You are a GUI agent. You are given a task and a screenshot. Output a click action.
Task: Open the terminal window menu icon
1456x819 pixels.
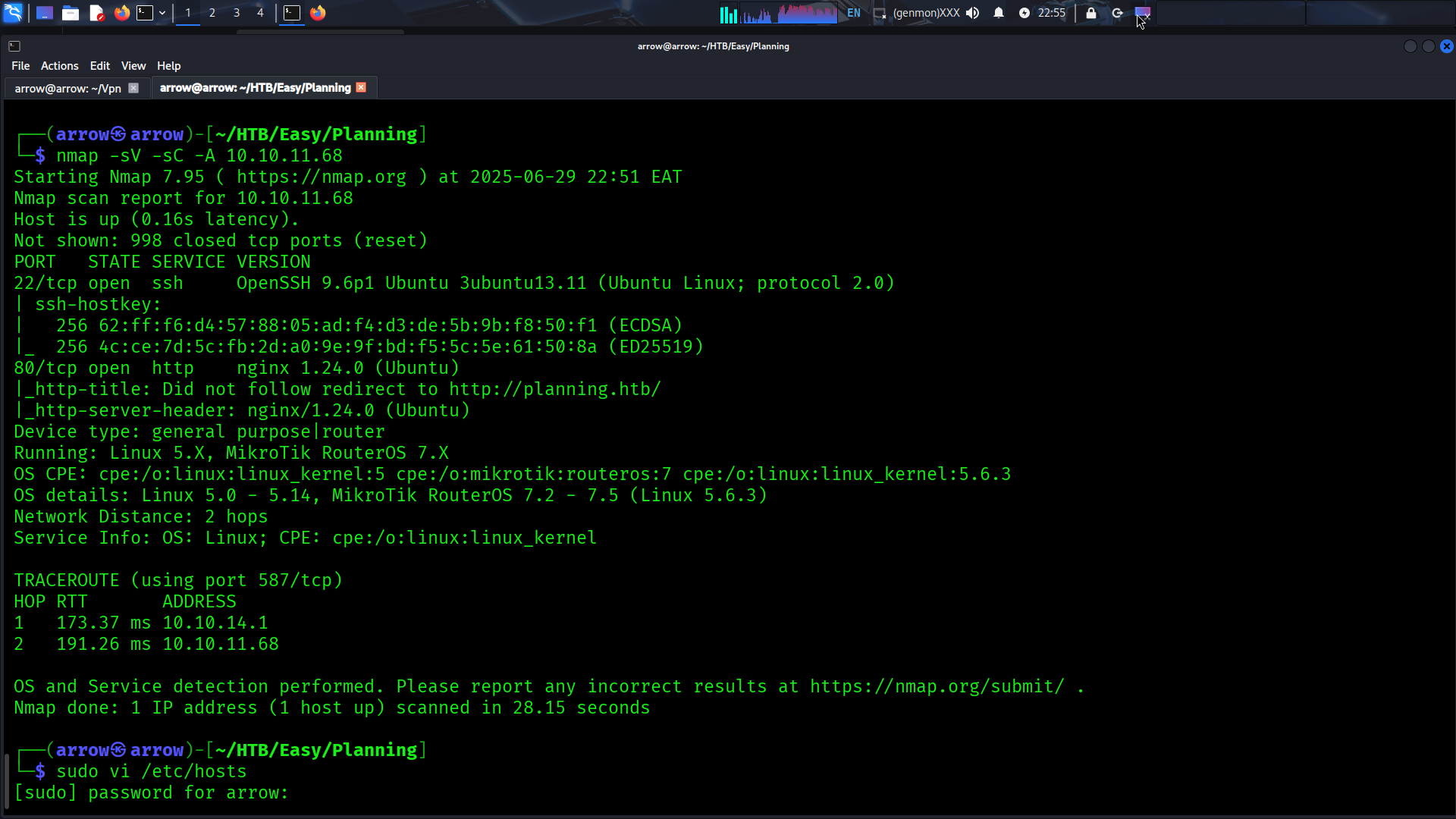click(x=14, y=46)
